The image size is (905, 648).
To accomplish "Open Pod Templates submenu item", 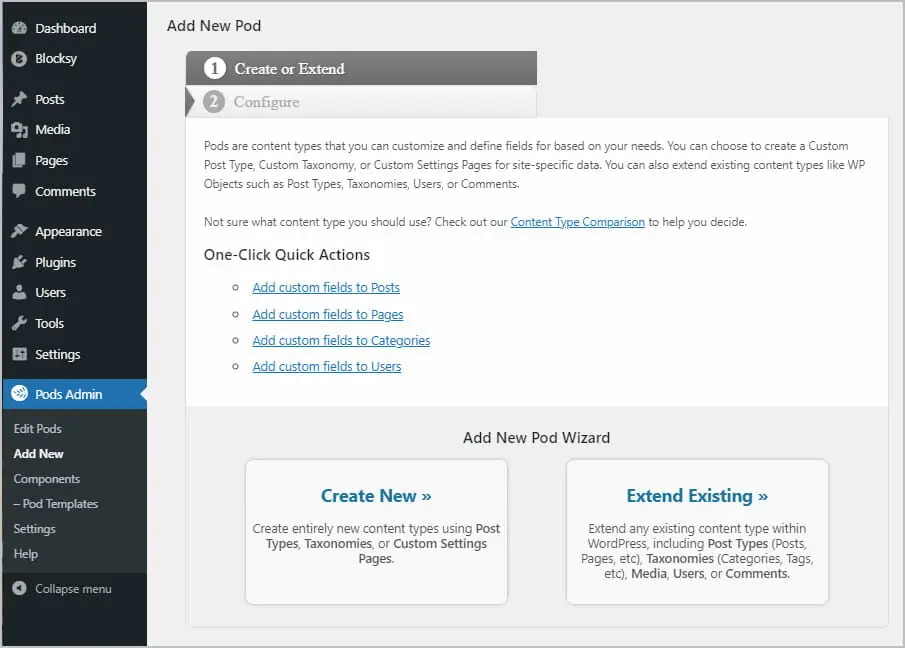I will 56,504.
